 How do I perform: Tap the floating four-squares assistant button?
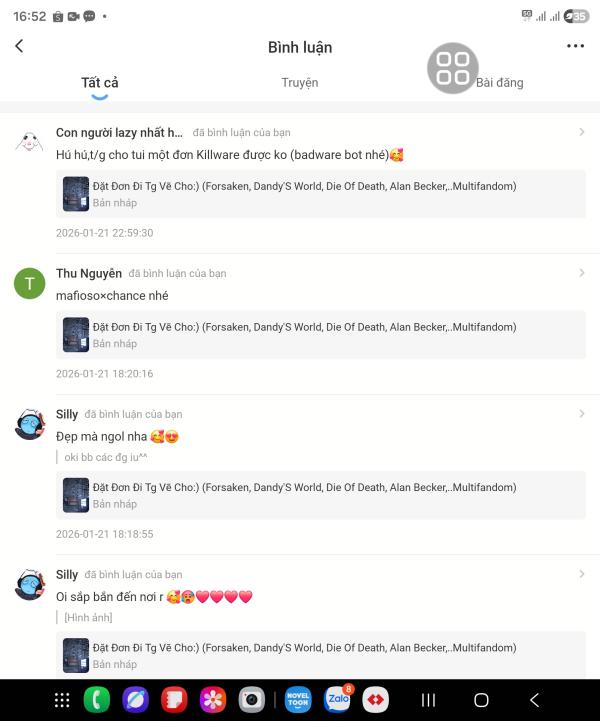pyautogui.click(x=453, y=68)
